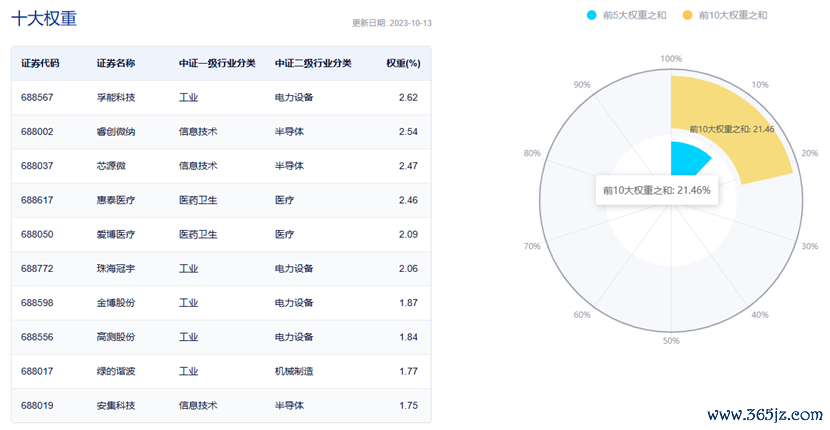Click the 权重(%) column header

coord(403,63)
